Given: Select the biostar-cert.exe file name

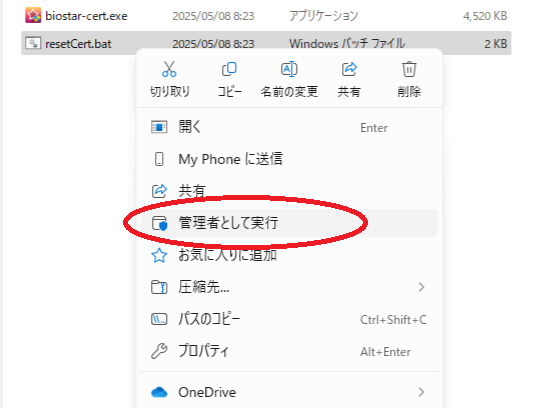Looking at the screenshot, I should point(87,16).
